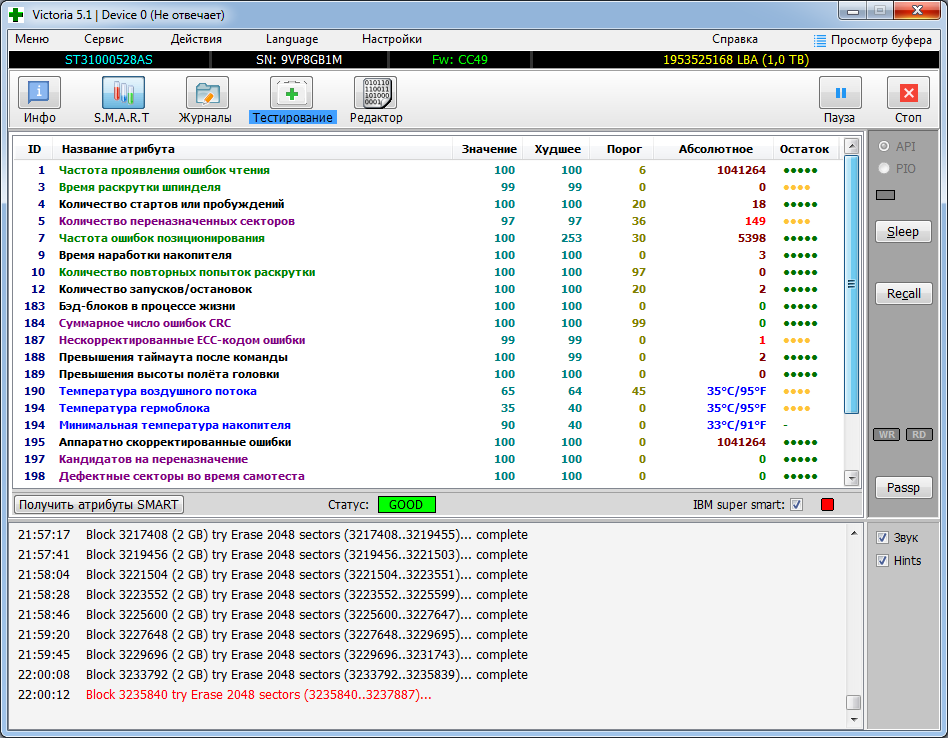The height and width of the screenshot is (738, 948).
Task: Open Просмотр буфера buffer viewer
Action: click(874, 40)
